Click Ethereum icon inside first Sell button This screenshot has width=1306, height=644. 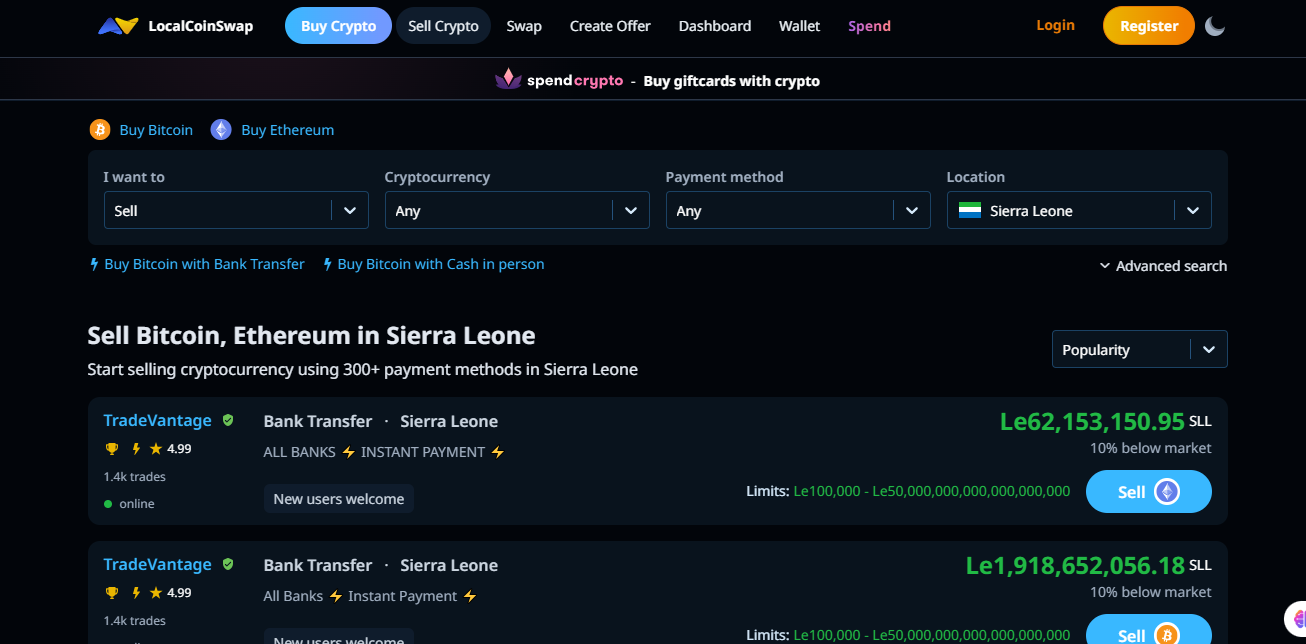coord(1167,492)
